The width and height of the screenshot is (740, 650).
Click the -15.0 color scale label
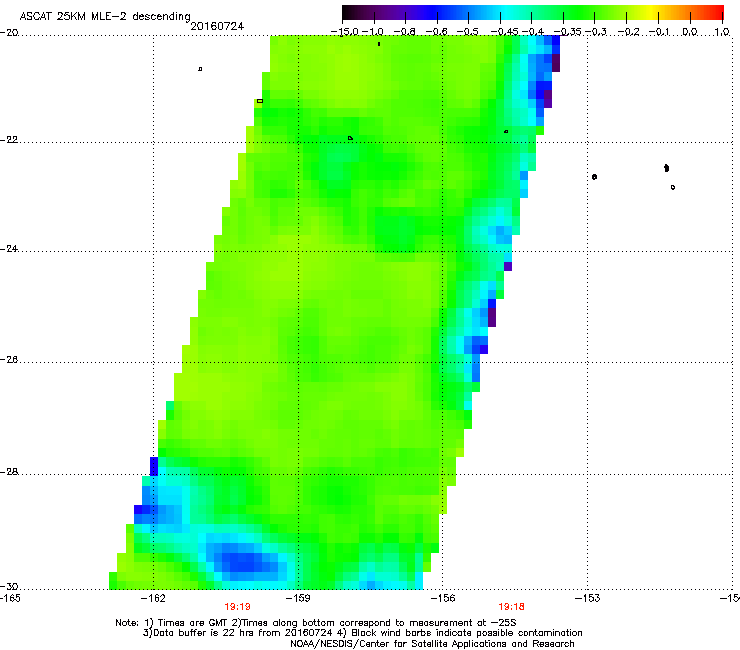(345, 32)
